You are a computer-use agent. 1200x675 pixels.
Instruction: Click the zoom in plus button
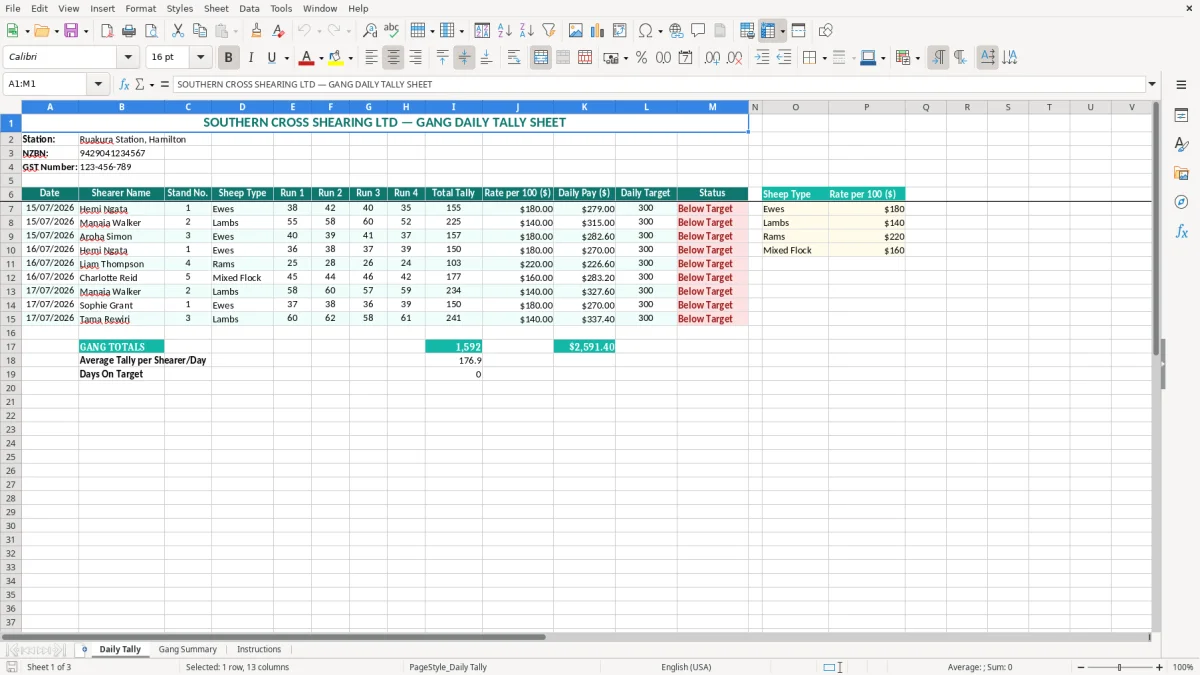[x=1160, y=667]
